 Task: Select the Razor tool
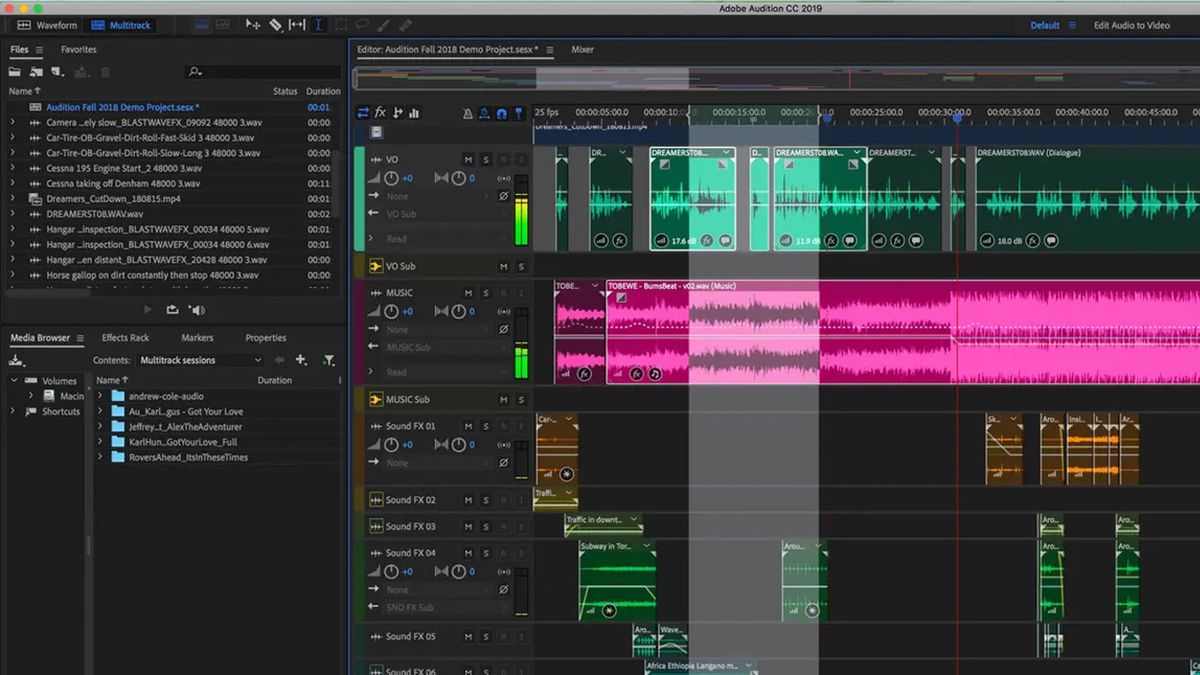point(275,24)
